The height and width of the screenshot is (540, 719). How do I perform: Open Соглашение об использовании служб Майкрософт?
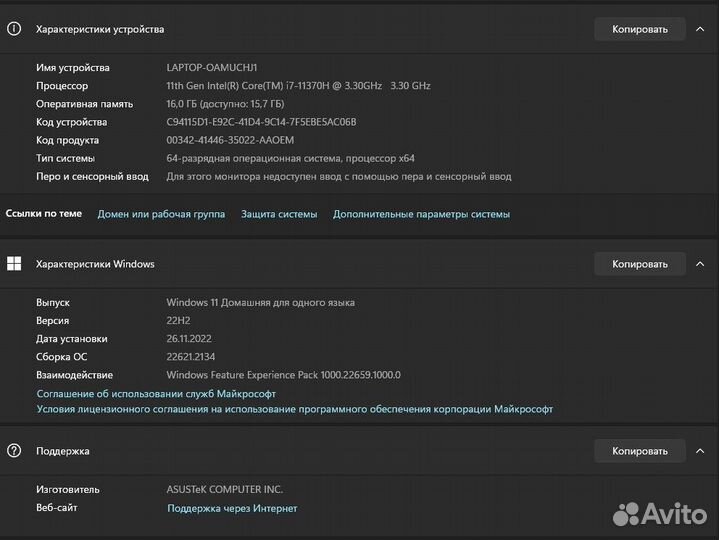coord(156,394)
